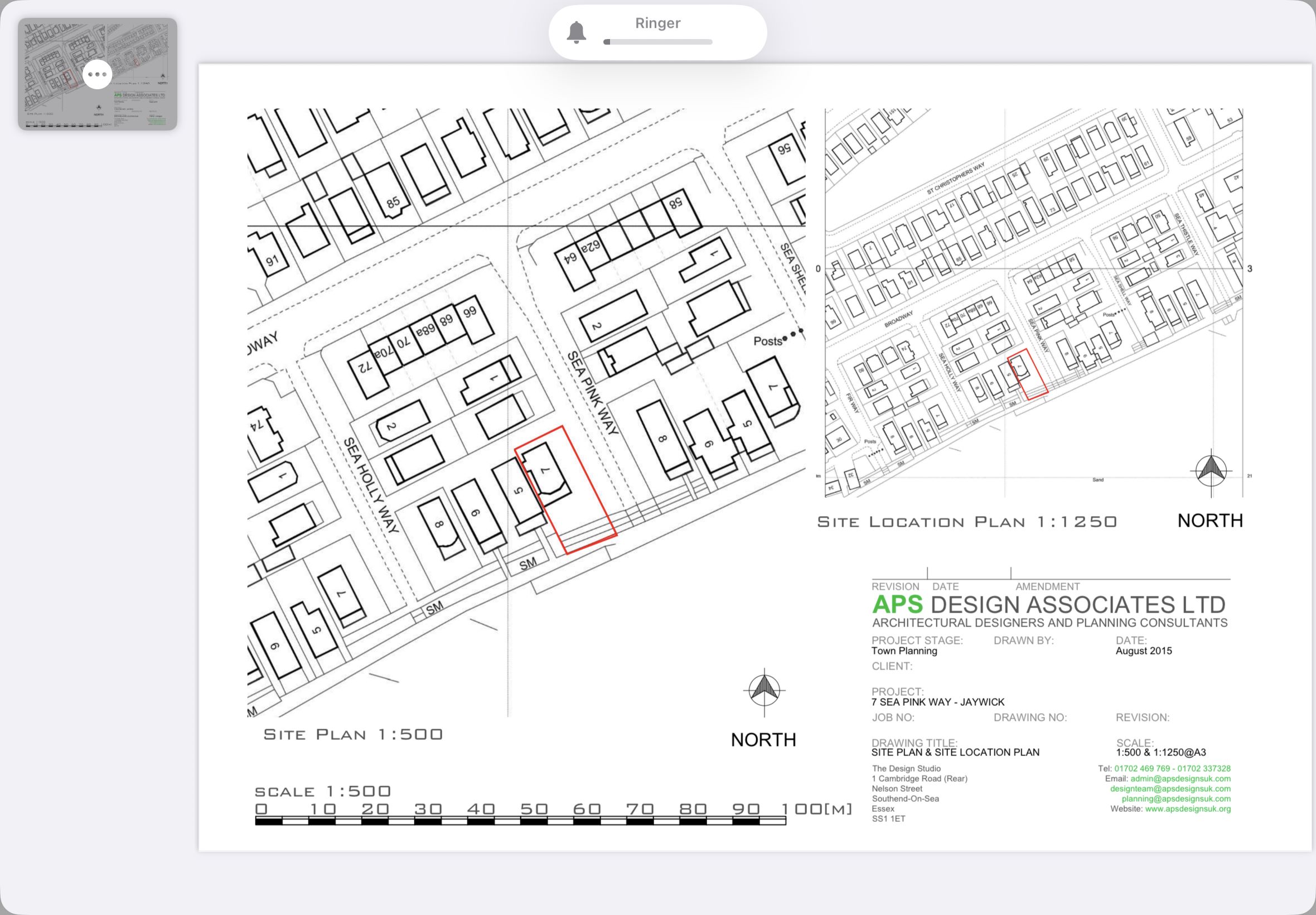
Task: Tap the "CLIENT:" field label
Action: coord(892,666)
